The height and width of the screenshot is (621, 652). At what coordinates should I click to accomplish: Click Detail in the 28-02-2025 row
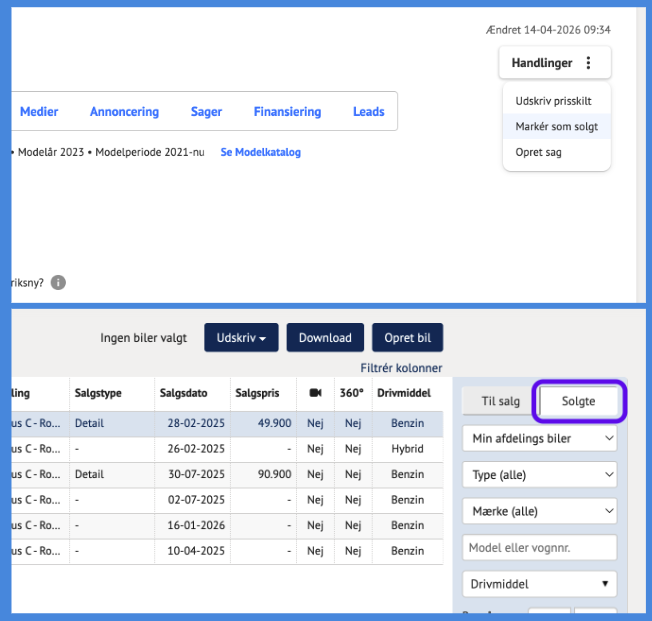[x=89, y=423]
